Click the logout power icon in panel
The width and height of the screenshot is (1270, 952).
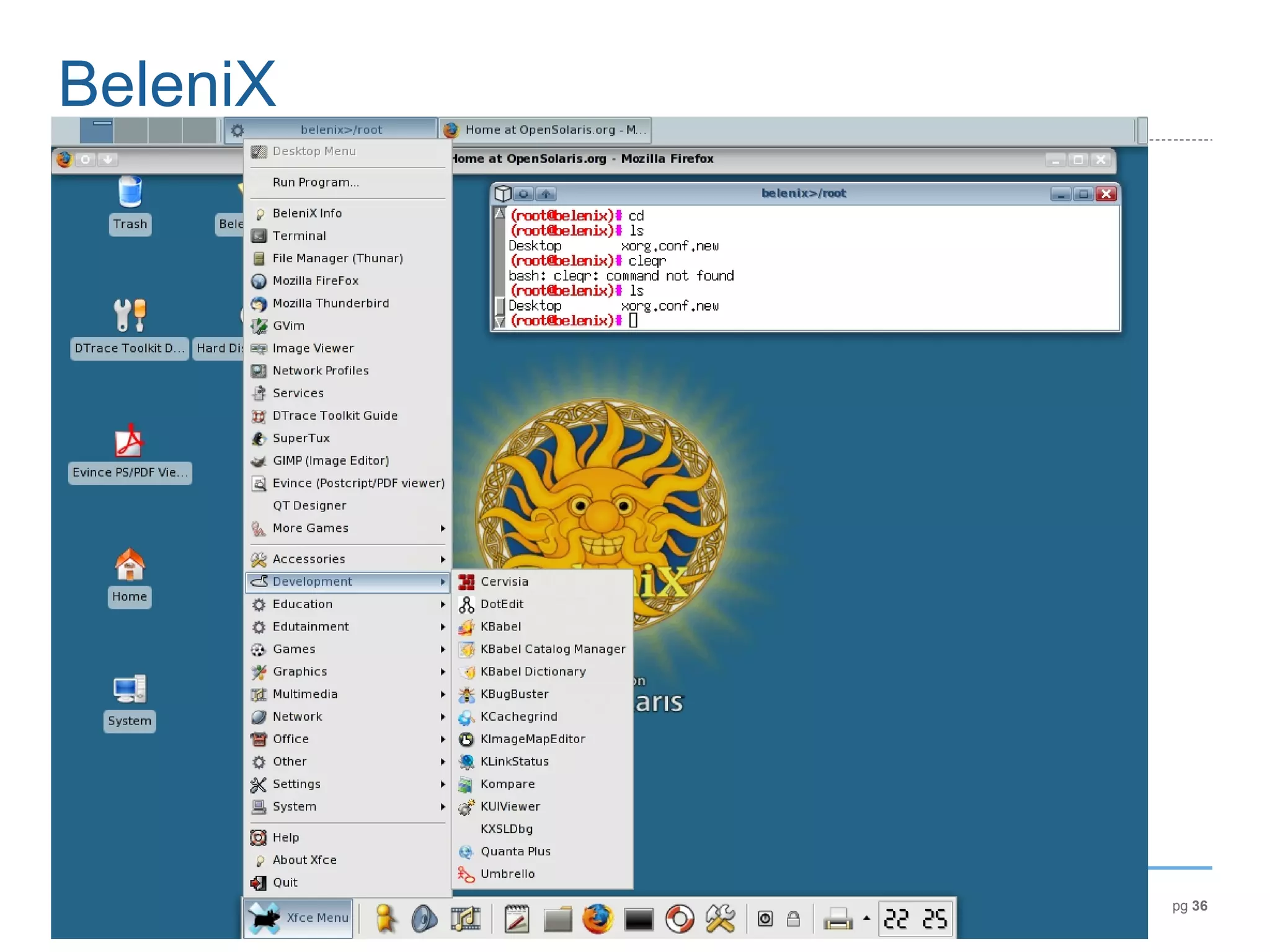[x=765, y=919]
